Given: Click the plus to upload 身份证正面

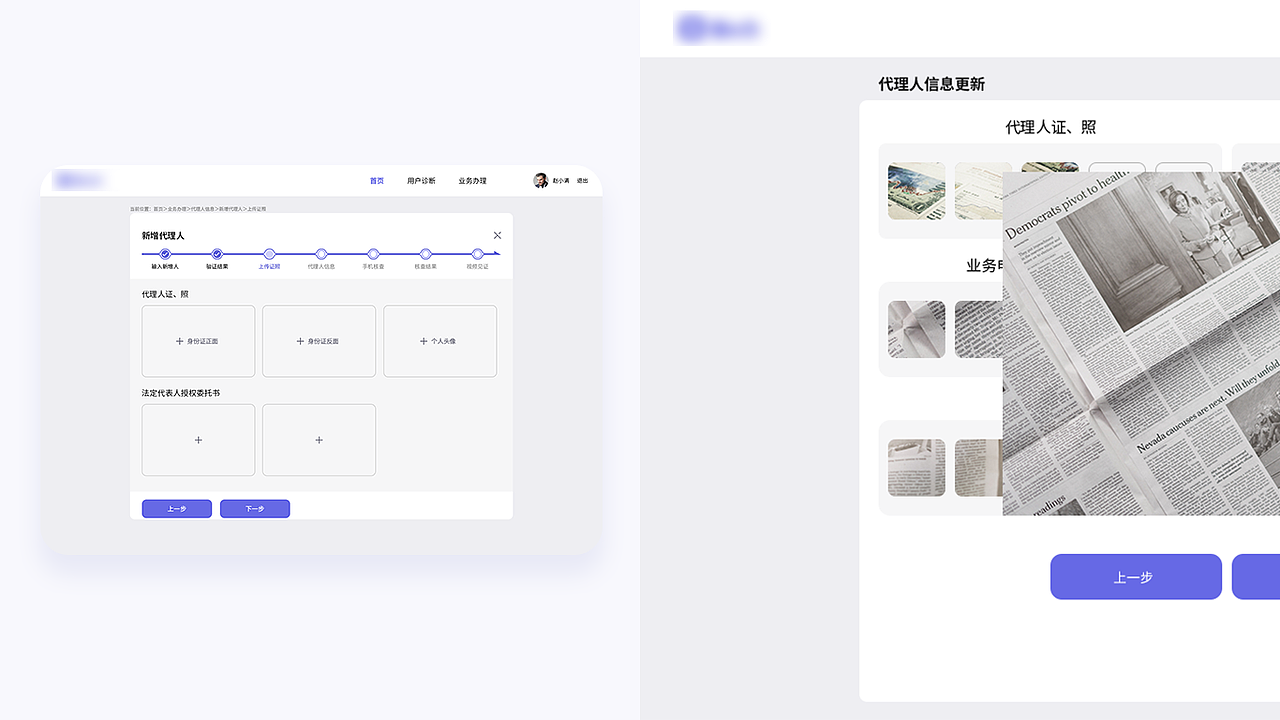Looking at the screenshot, I should click(197, 341).
